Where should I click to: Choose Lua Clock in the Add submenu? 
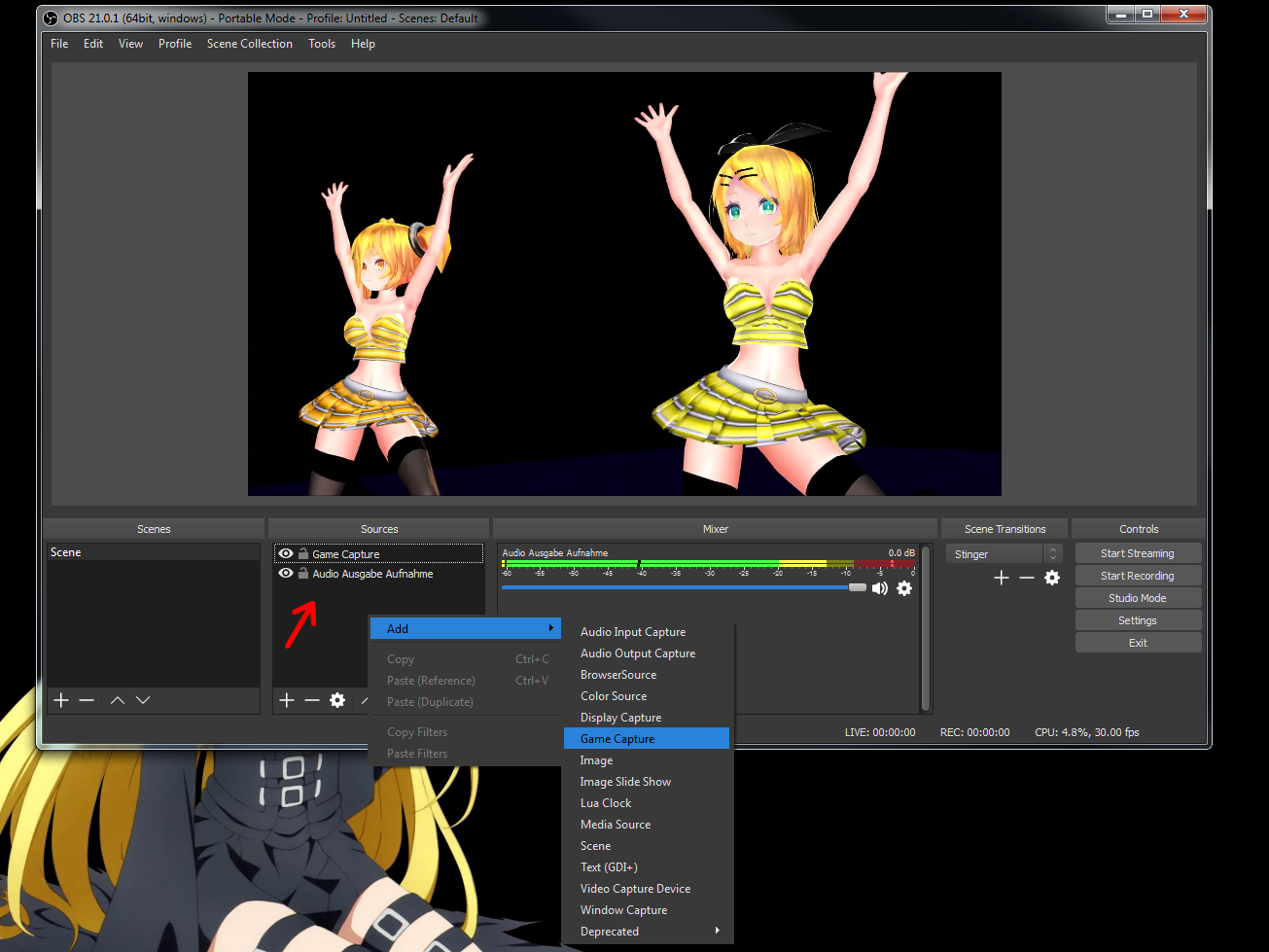click(648, 803)
